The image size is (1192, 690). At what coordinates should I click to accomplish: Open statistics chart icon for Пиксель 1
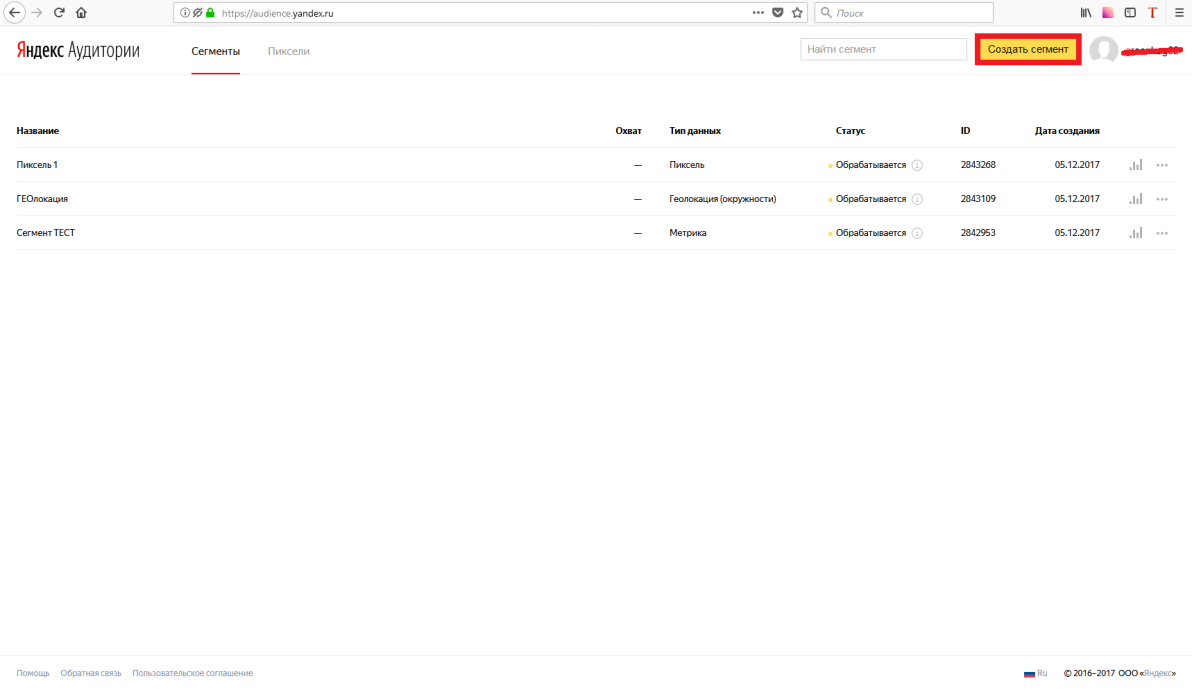pos(1136,165)
